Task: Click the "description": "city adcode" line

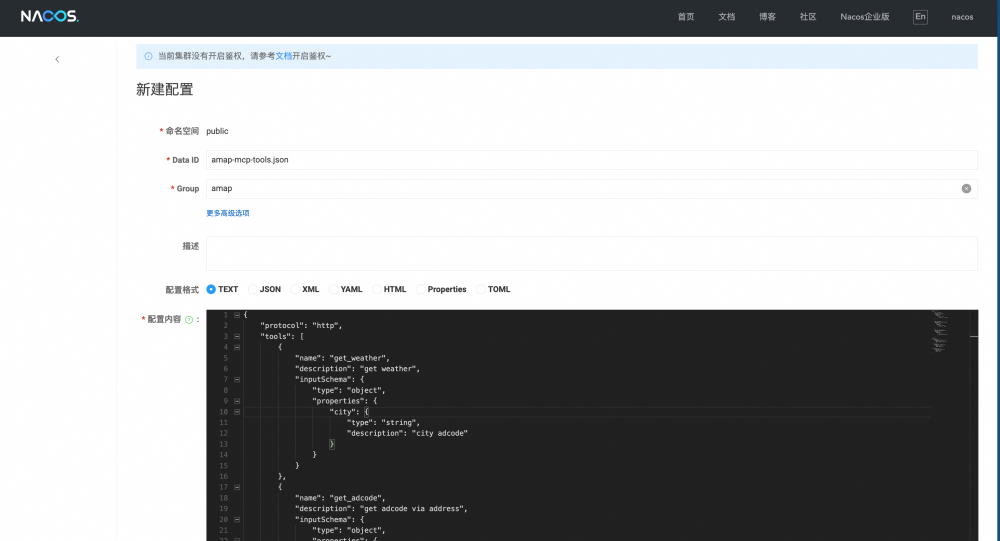Action: pyautogui.click(x=407, y=433)
